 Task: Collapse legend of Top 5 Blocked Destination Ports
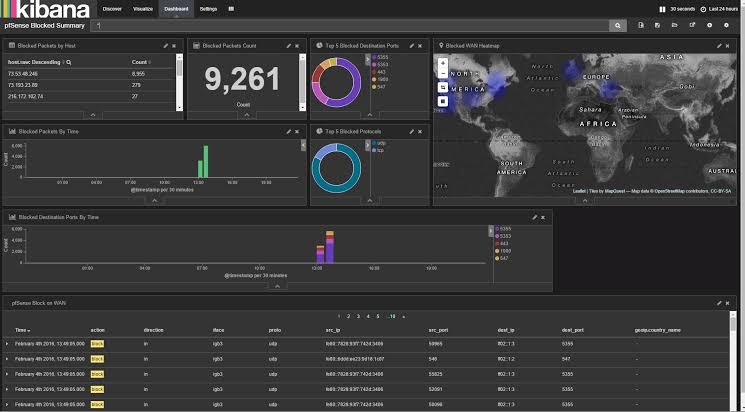point(368,59)
